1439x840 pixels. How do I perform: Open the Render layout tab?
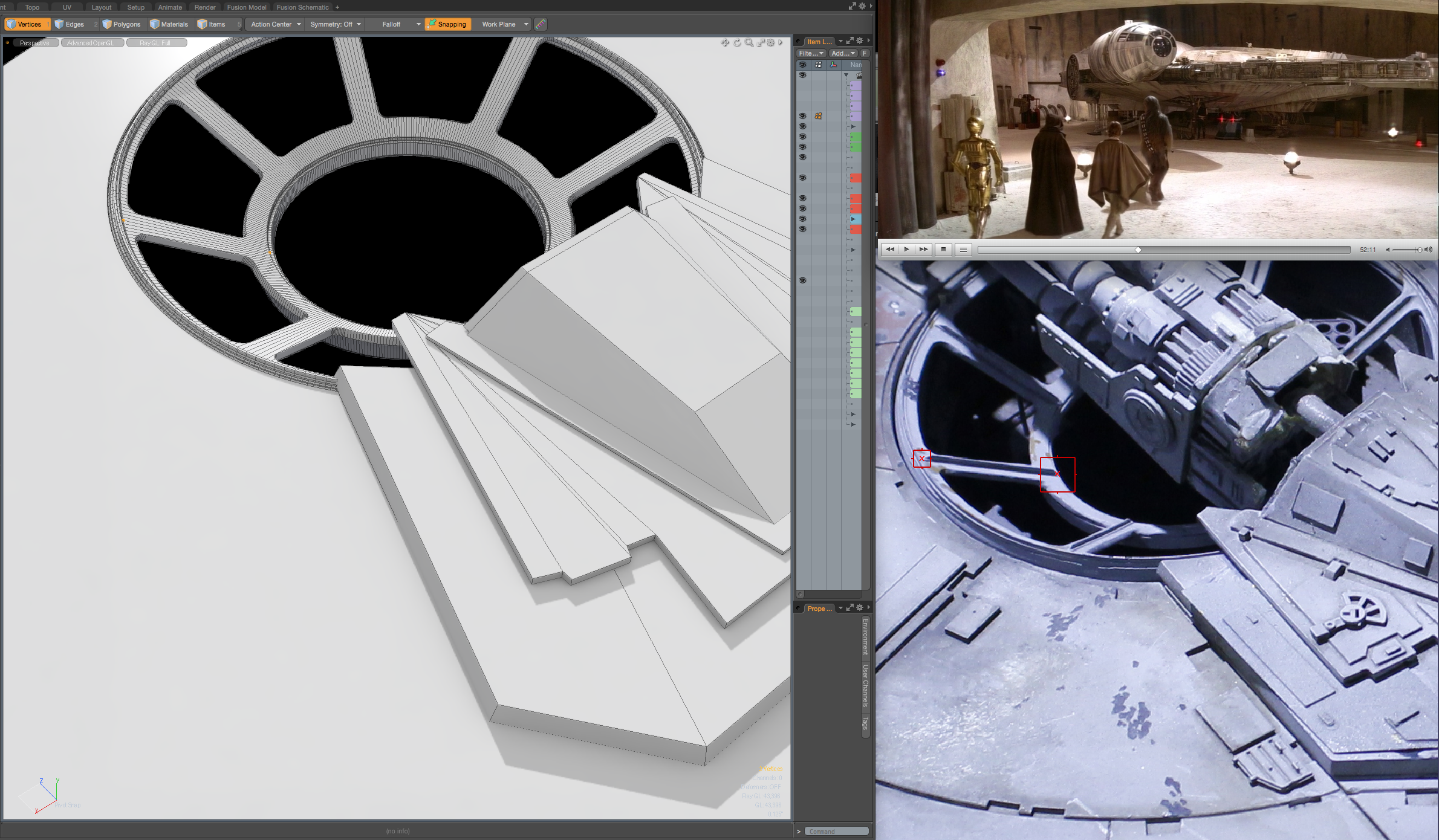pyautogui.click(x=205, y=7)
